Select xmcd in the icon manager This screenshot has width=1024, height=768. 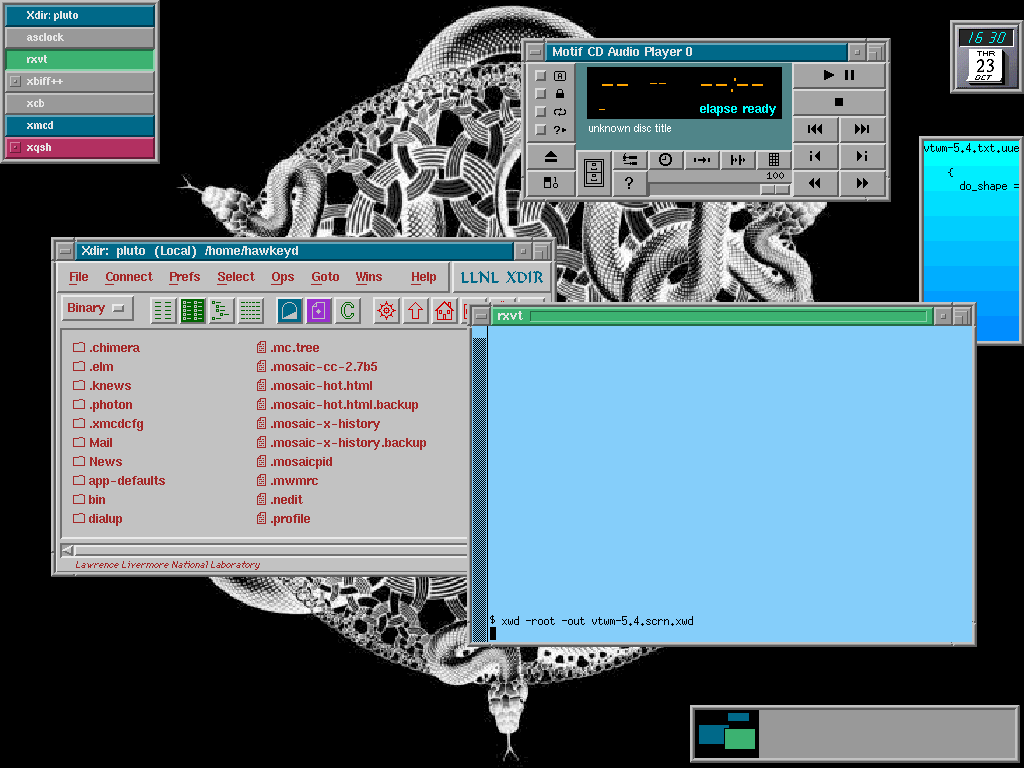80,125
